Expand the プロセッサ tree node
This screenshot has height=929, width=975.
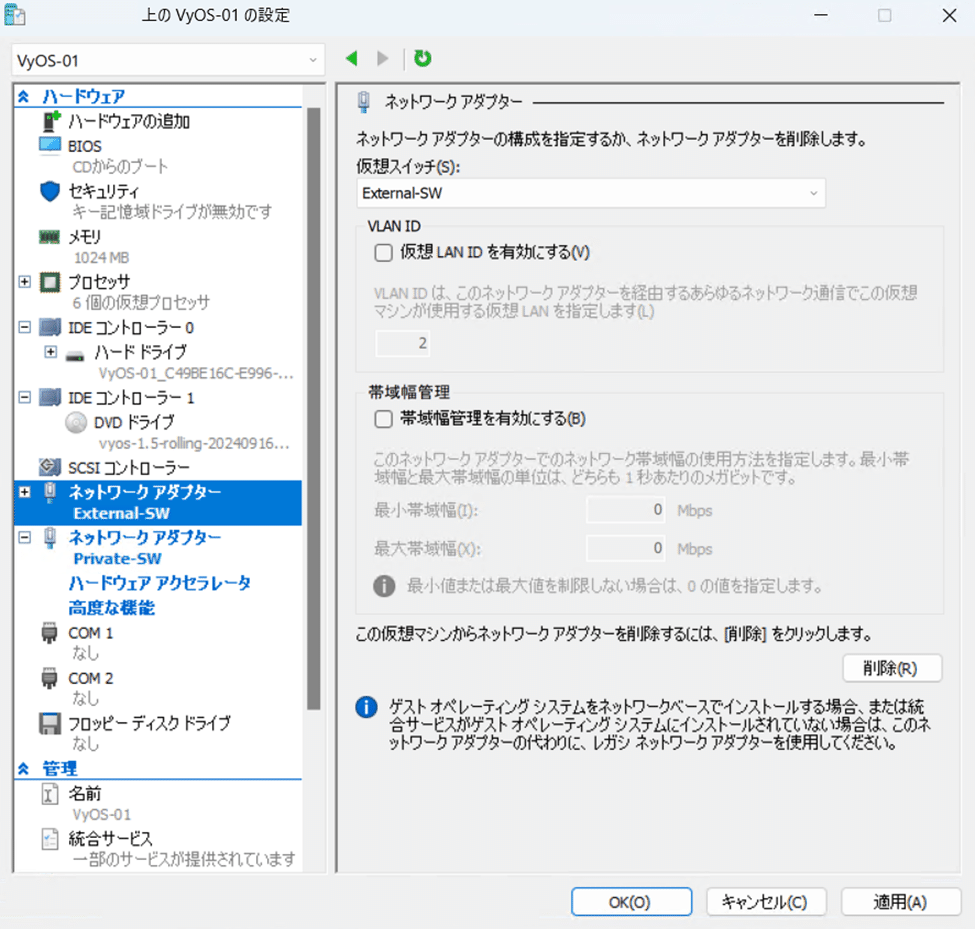(24, 282)
